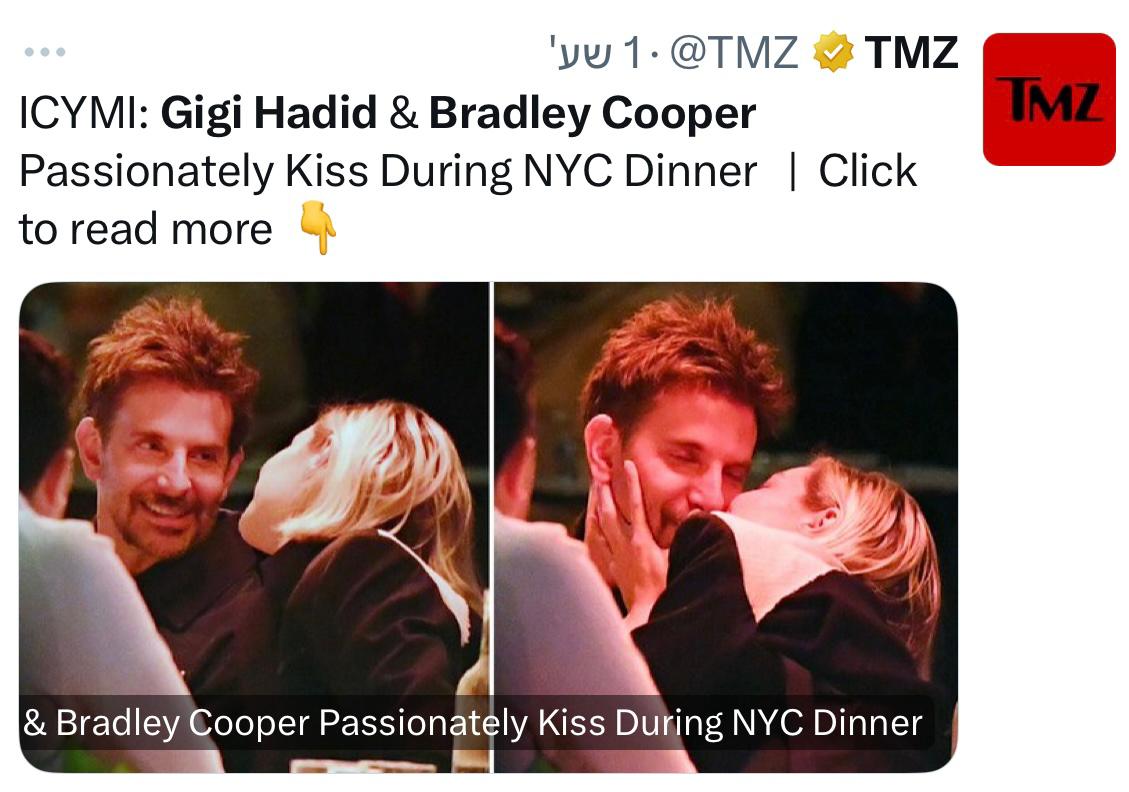Viewport: 1129px width, 792px height.
Task: Open the tweet's three-dot more menu
Action: pyautogui.click(x=44, y=52)
